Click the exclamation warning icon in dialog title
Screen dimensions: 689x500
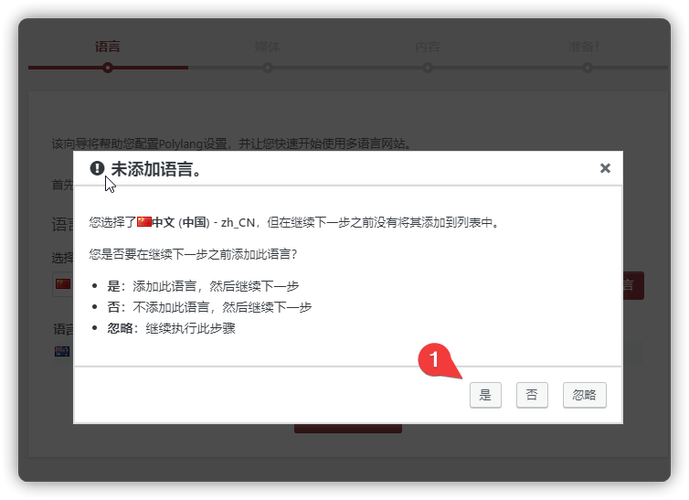[x=97, y=168]
